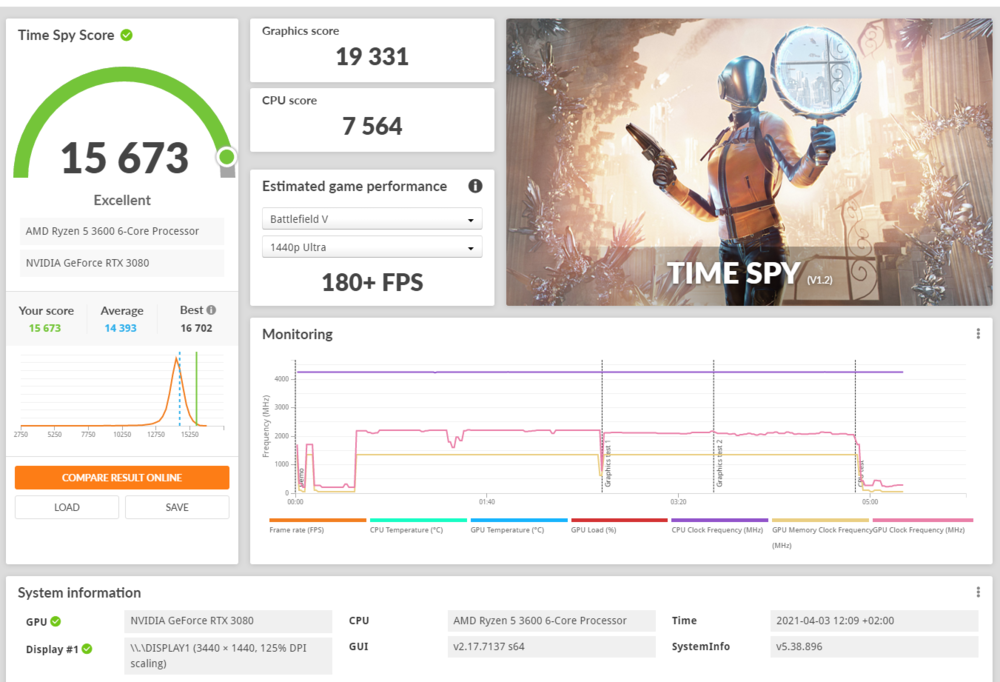This screenshot has width=1000, height=682.
Task: Click the Graphics test 2 marker in the chart
Action: click(x=714, y=450)
